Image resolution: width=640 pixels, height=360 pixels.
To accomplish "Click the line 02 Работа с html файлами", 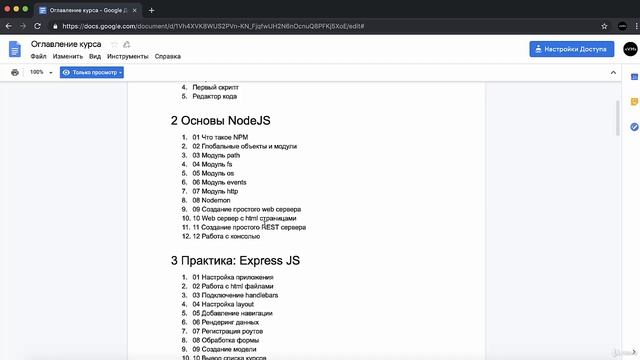I will 233,286.
